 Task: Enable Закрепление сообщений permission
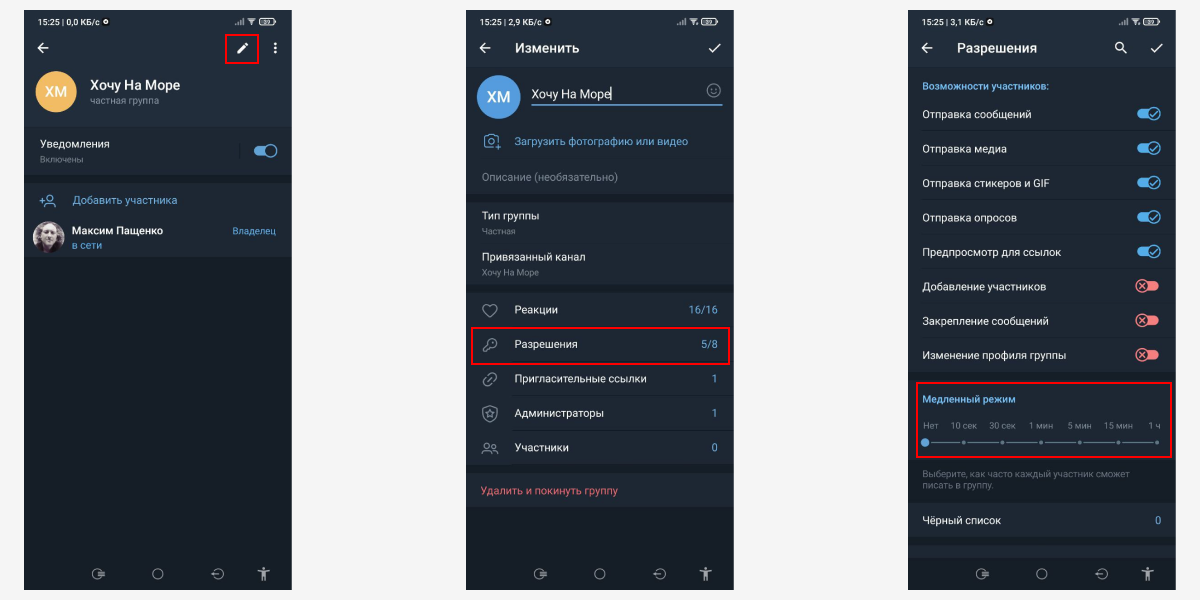point(1147,321)
